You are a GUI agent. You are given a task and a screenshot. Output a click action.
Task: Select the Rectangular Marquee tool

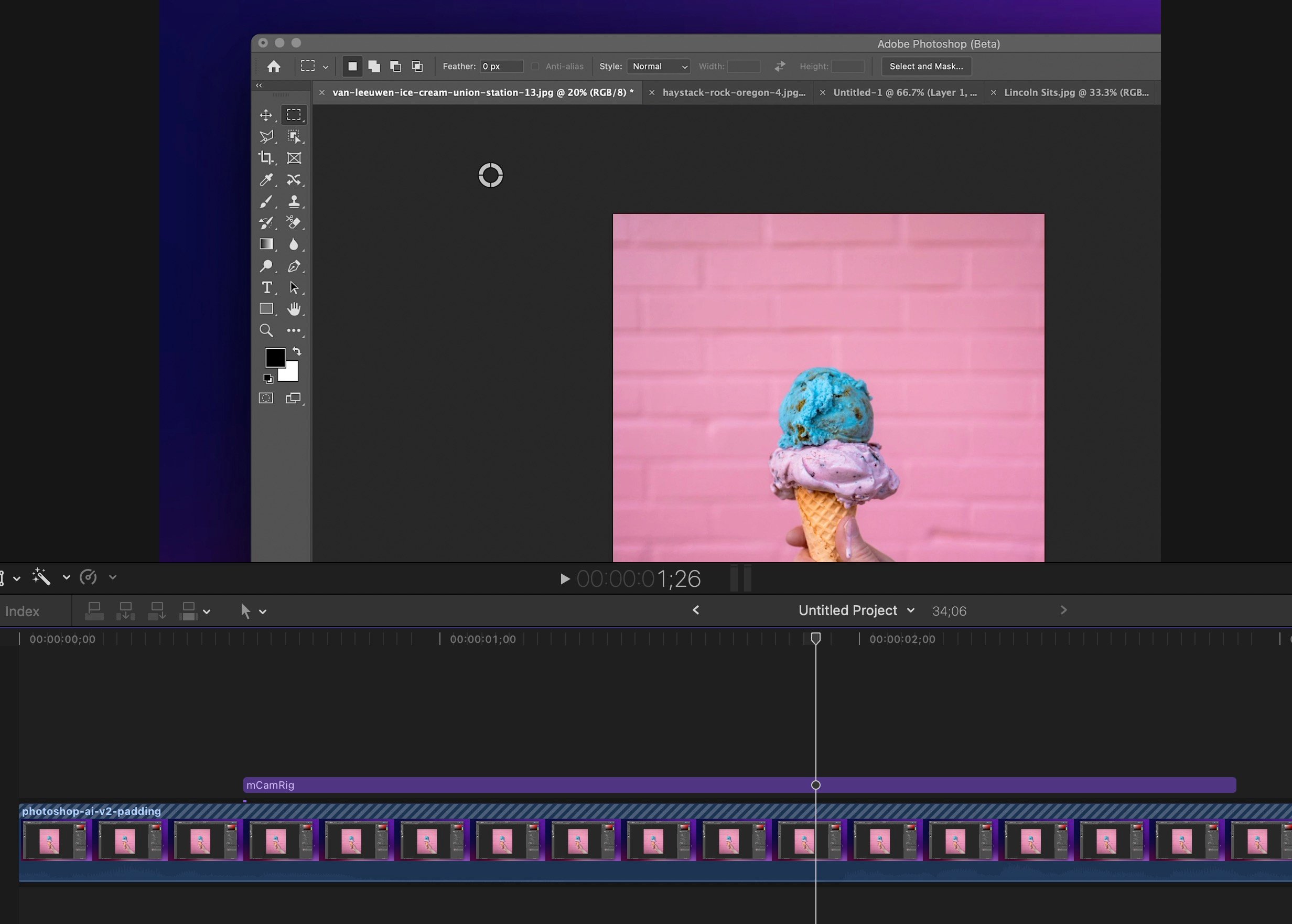294,114
